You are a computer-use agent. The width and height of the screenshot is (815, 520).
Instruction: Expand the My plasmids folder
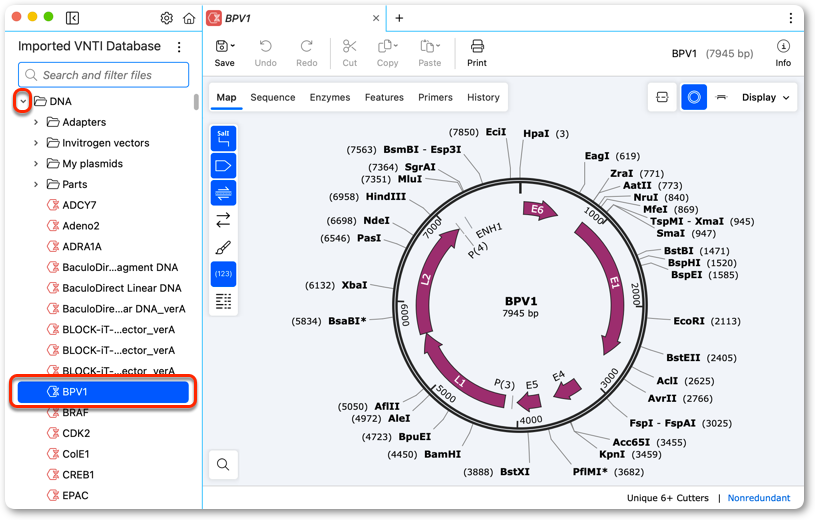click(35, 164)
